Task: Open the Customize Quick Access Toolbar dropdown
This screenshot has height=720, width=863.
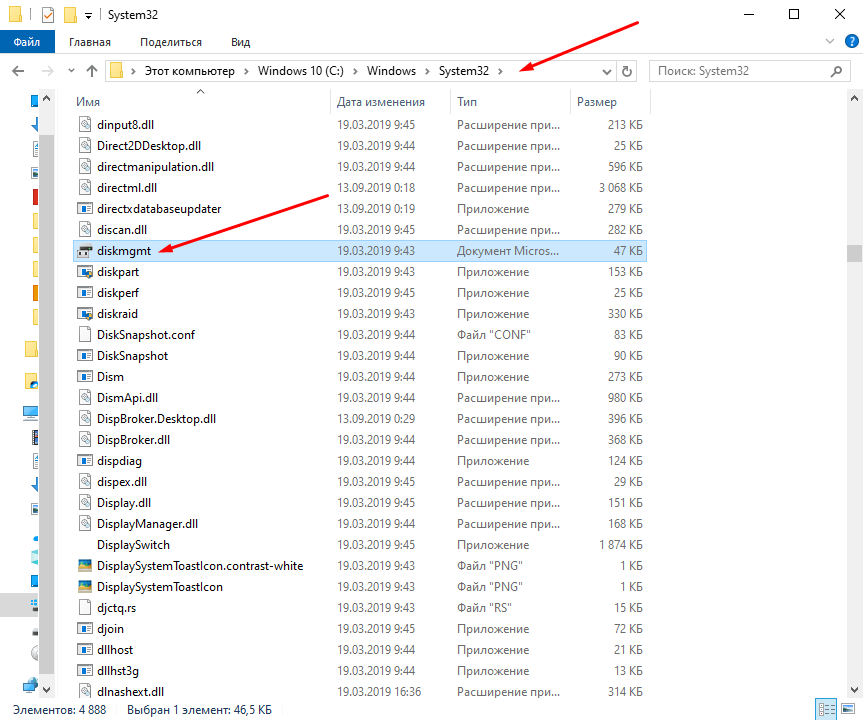Action: point(89,15)
